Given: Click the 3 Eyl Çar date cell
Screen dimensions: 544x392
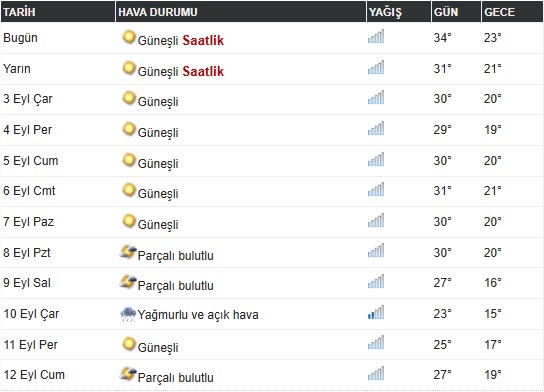Looking at the screenshot, I should click(28, 99).
